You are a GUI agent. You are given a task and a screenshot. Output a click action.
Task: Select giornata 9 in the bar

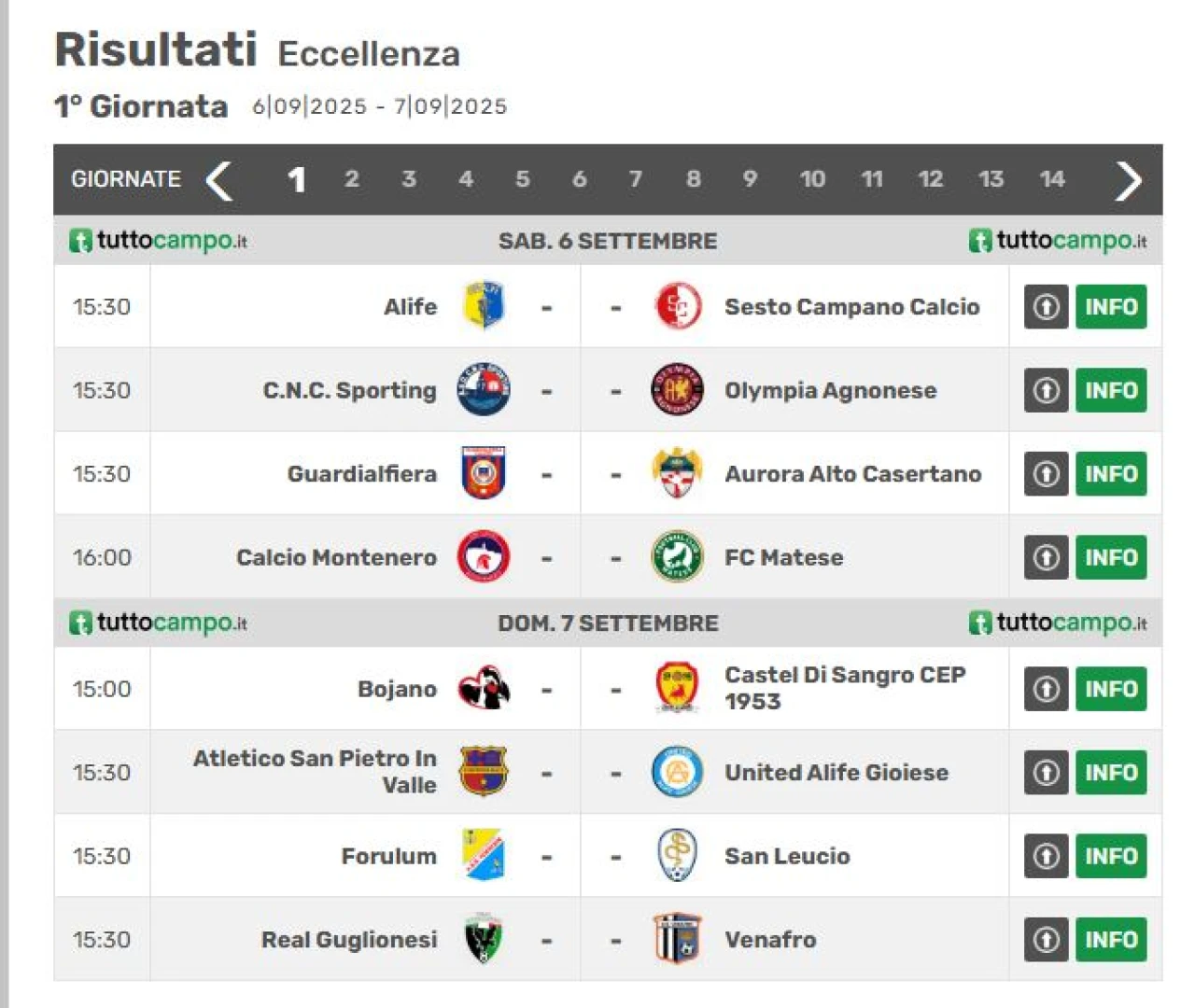[x=750, y=179]
